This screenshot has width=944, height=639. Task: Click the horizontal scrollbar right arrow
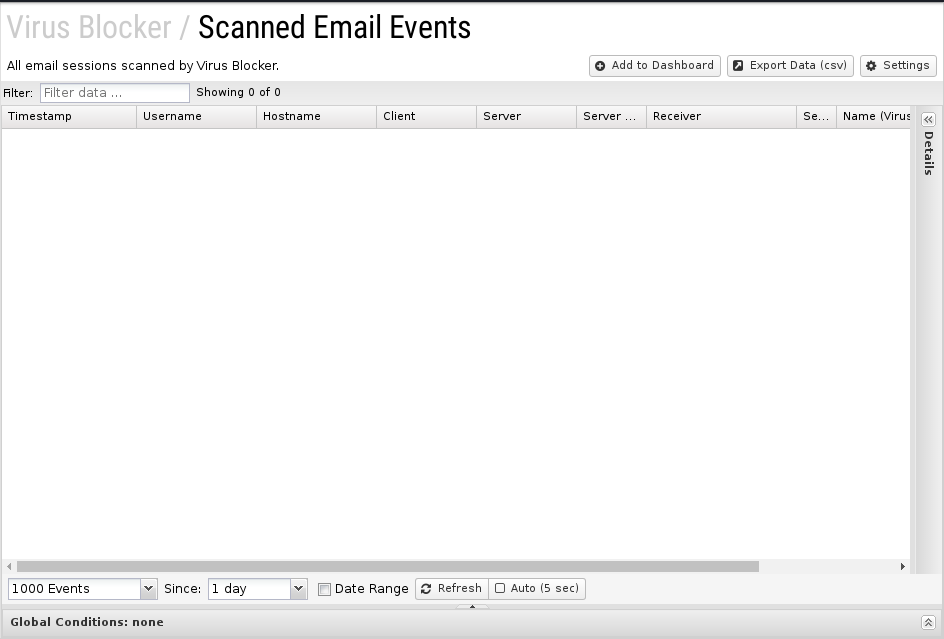tap(902, 566)
